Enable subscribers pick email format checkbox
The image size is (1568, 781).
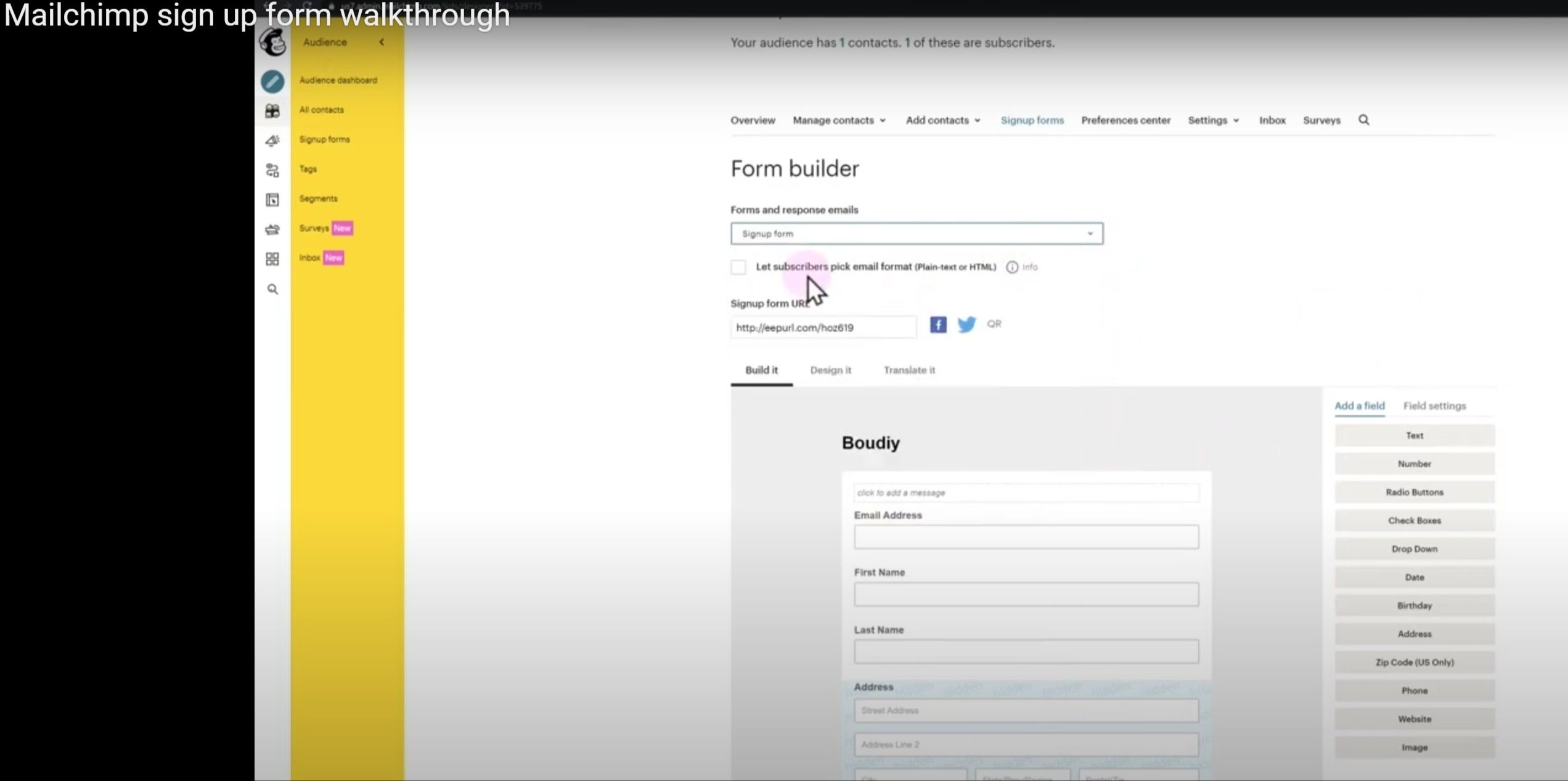point(738,267)
